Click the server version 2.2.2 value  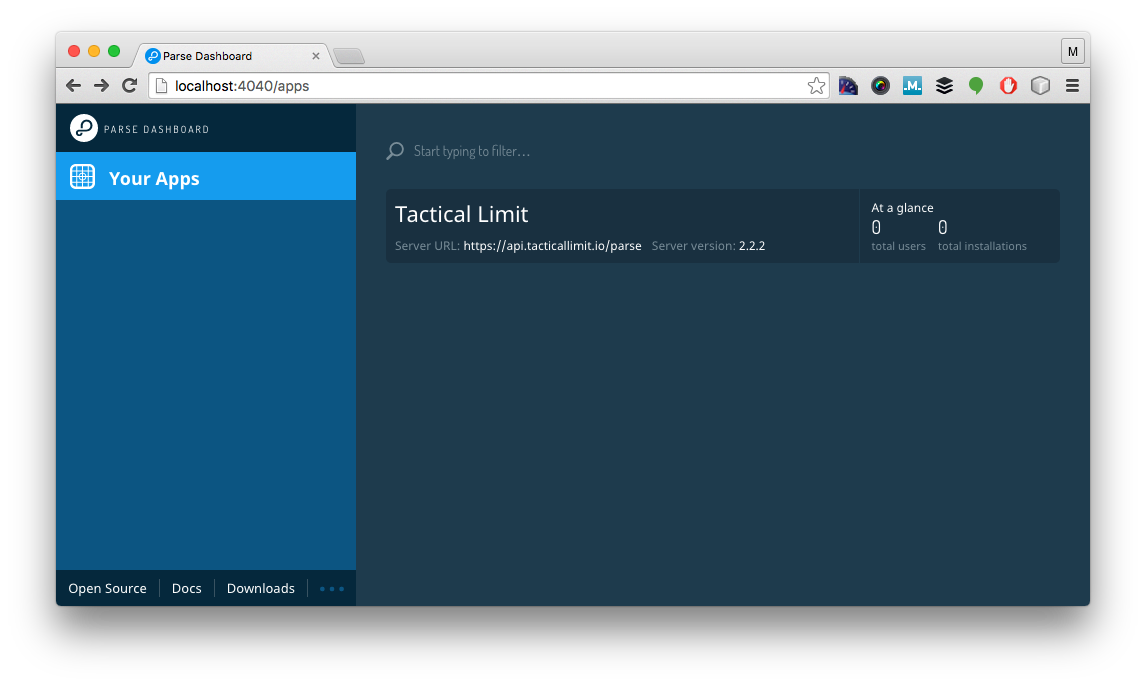pyautogui.click(x=751, y=245)
